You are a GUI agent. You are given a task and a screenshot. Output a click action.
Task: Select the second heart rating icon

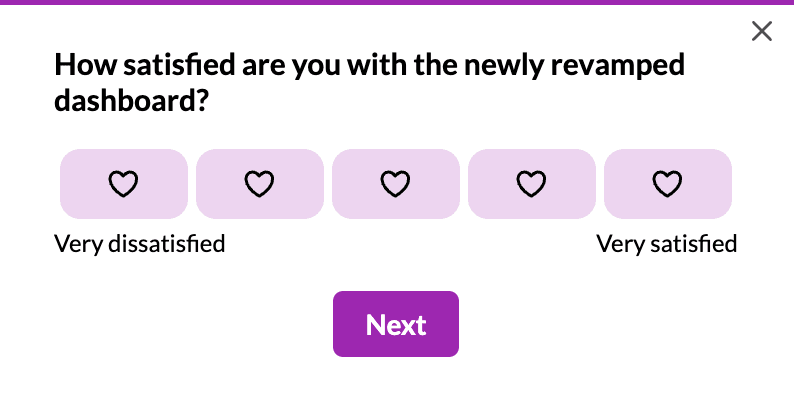(259, 184)
